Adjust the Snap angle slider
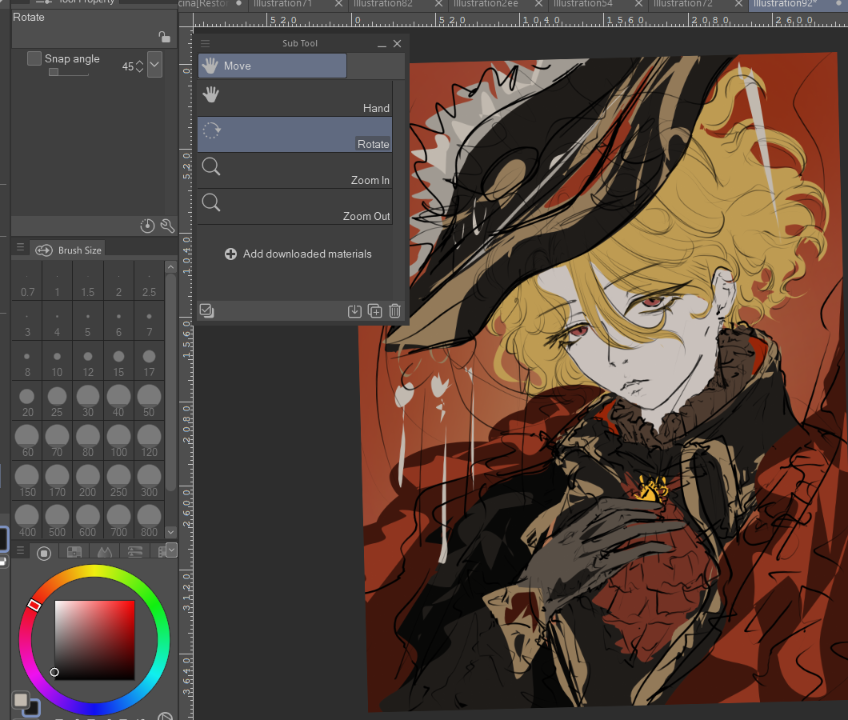848x720 pixels. (x=68, y=72)
